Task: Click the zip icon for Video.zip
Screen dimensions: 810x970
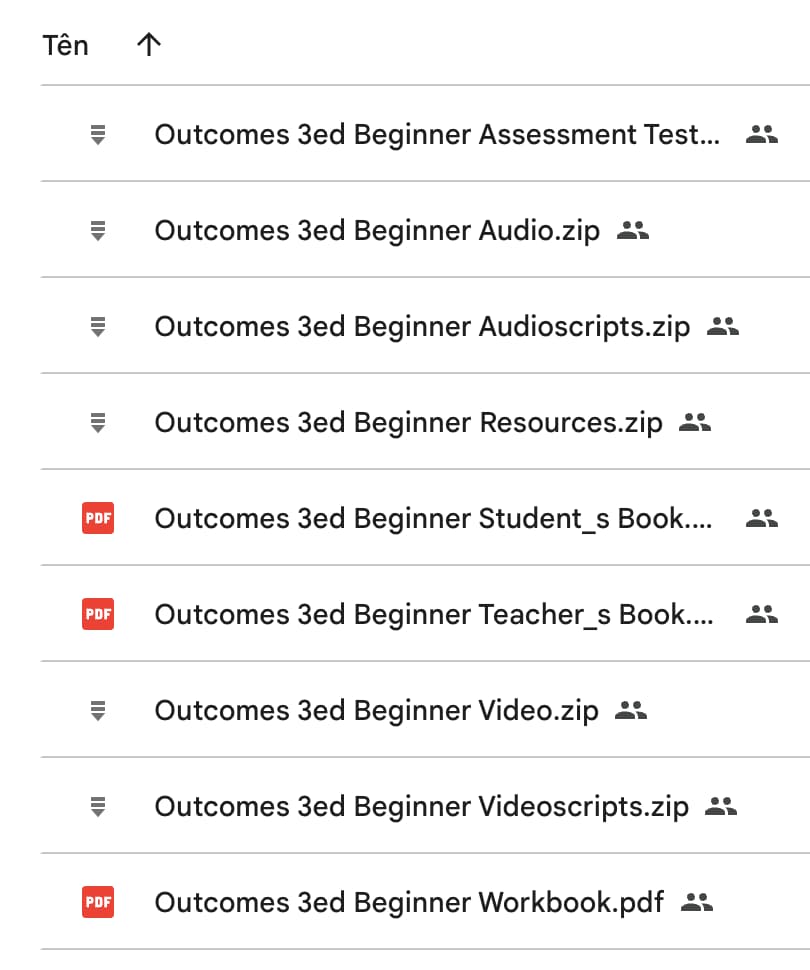Action: click(98, 710)
